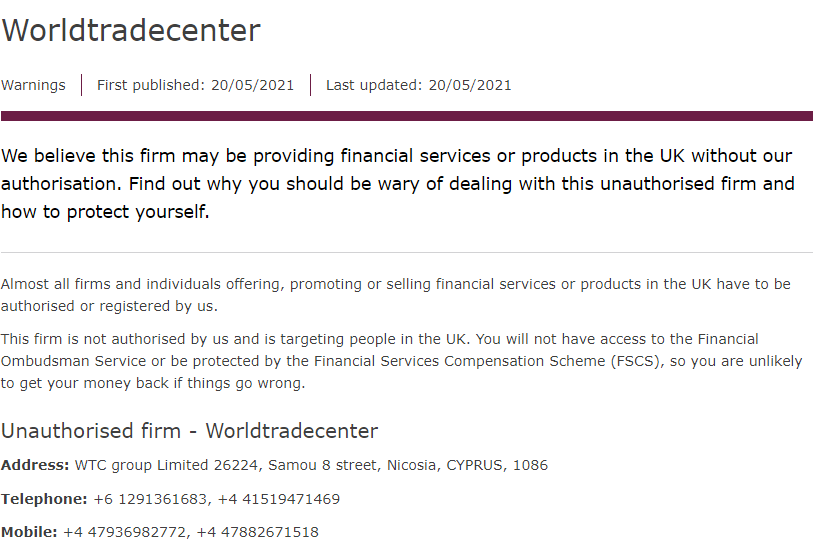Click the phone number +4 41519471469
835x546 pixels.
pyautogui.click(x=279, y=499)
